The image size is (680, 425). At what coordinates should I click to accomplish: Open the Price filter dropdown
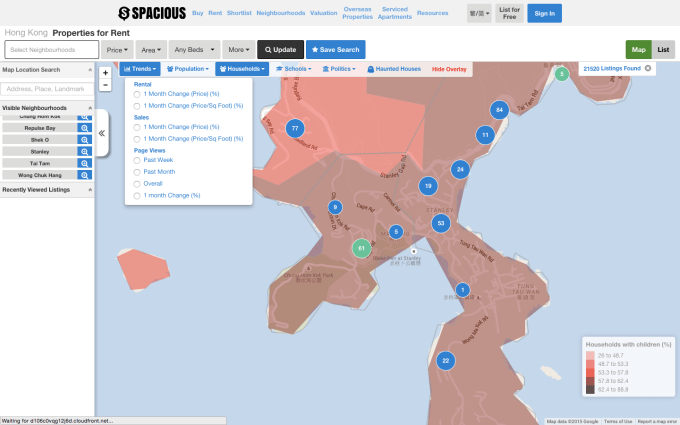[x=117, y=49]
